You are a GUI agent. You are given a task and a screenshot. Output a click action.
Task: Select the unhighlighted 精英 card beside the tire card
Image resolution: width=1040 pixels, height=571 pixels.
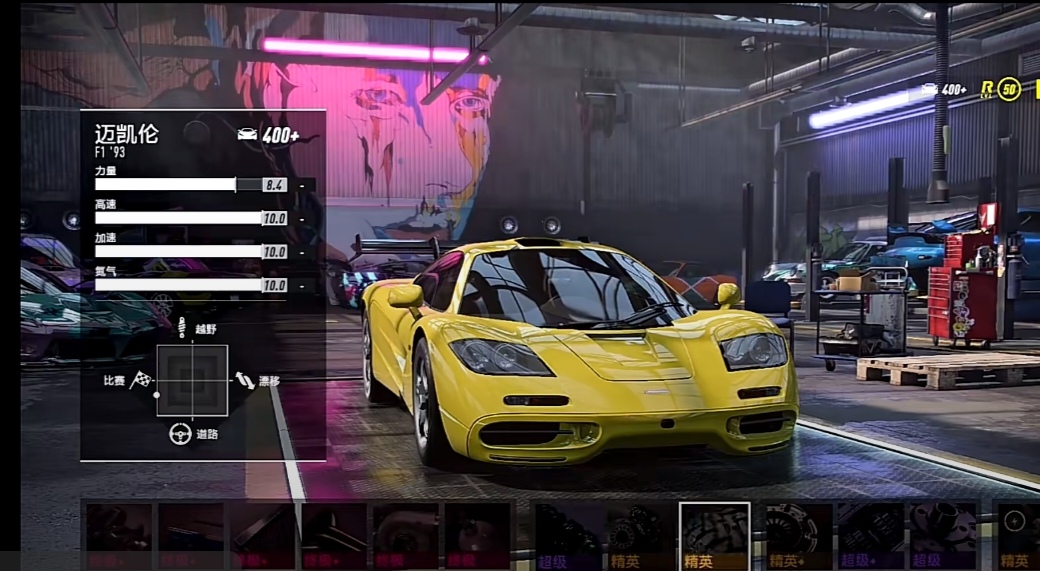tap(640, 536)
